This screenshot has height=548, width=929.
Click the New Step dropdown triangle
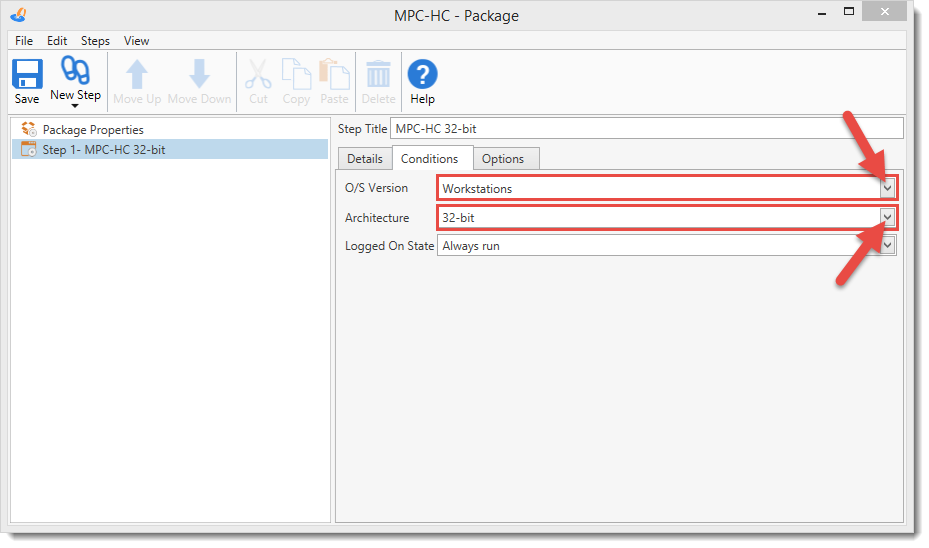pos(75,106)
